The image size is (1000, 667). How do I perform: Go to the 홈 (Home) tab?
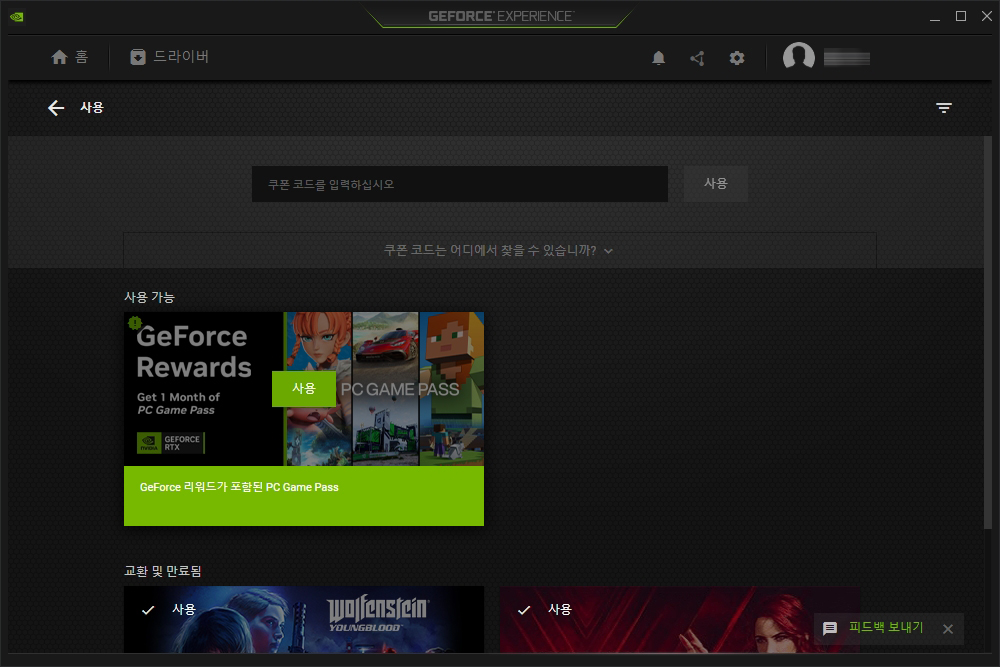click(x=70, y=57)
